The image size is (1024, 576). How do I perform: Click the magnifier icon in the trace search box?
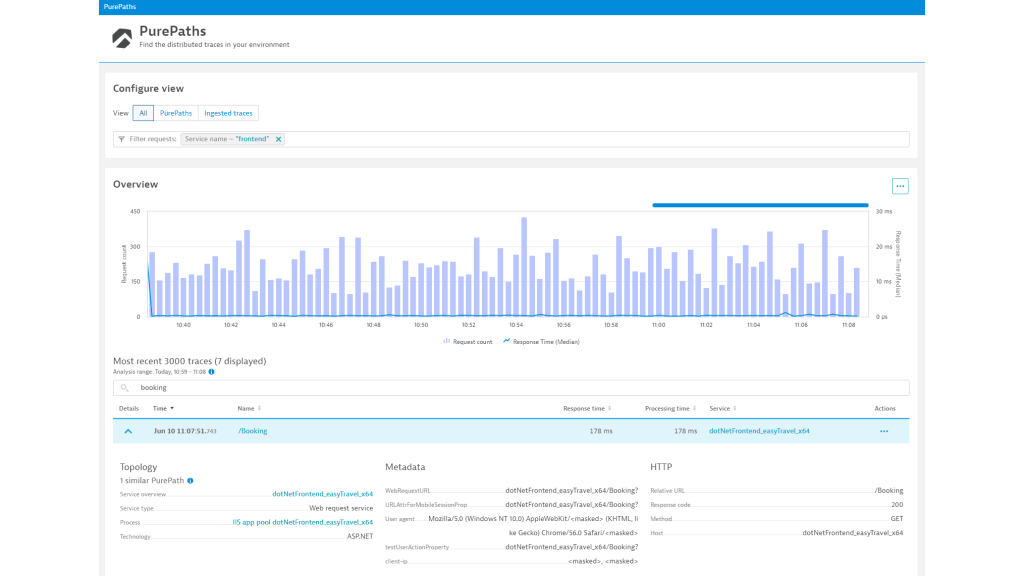tap(125, 387)
